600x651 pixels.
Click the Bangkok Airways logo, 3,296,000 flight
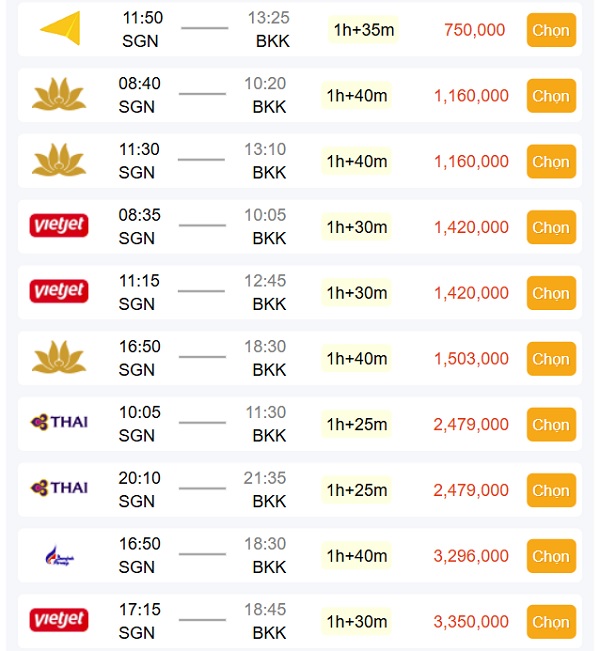tap(60, 555)
